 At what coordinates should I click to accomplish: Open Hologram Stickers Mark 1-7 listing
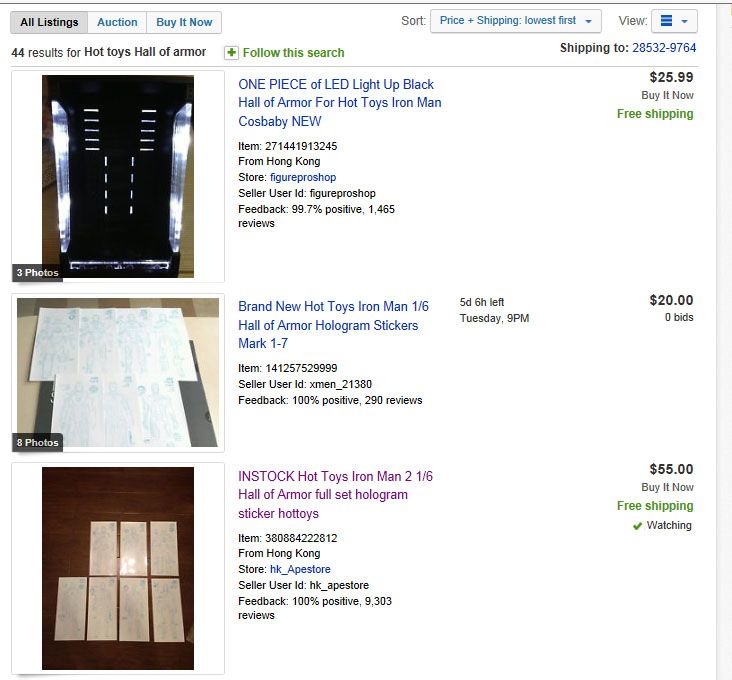[x=333, y=325]
